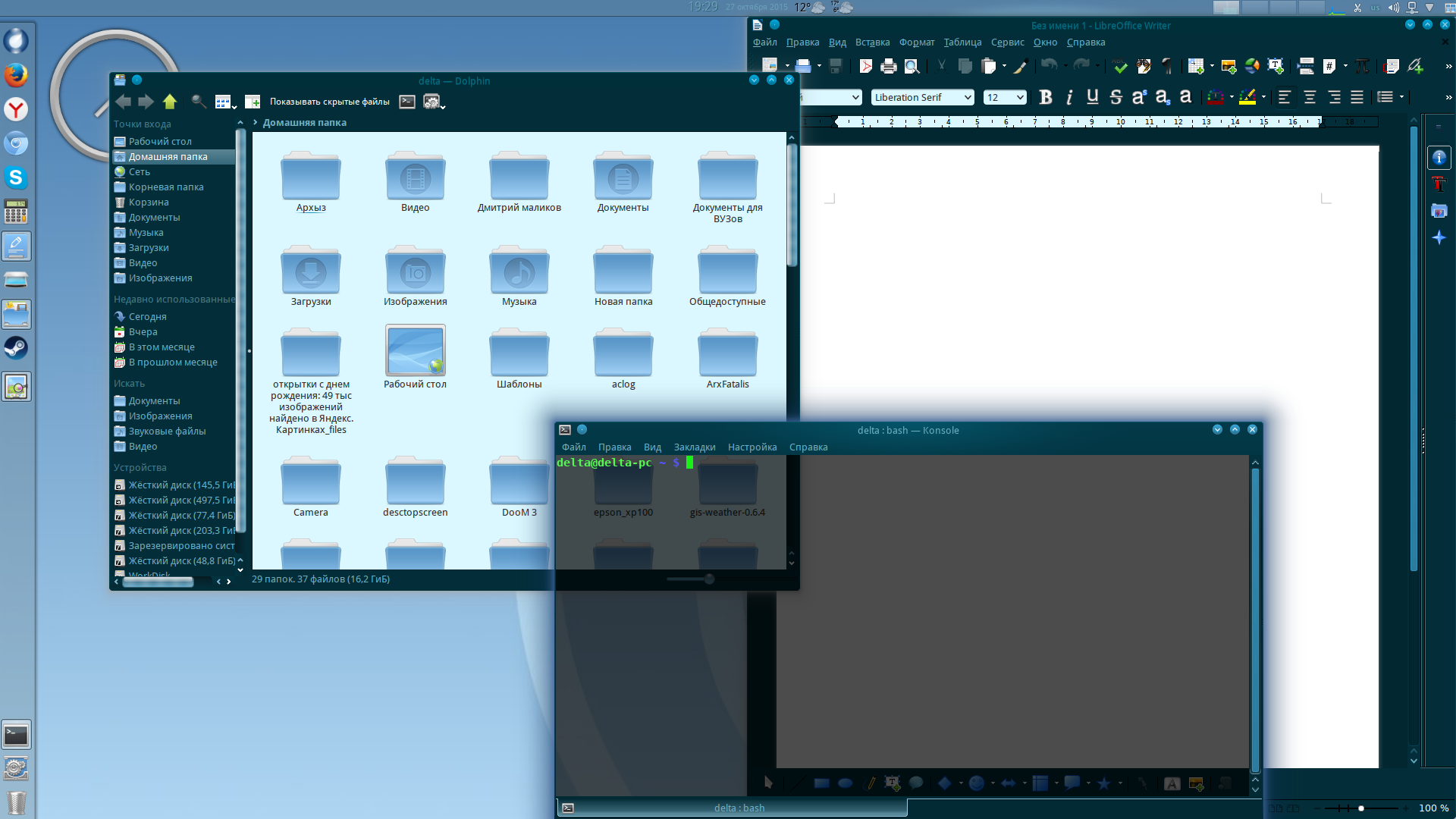Image resolution: width=1456 pixels, height=819 pixels.
Task: Toggle formatting marks (pilcrow) display
Action: 1167,67
